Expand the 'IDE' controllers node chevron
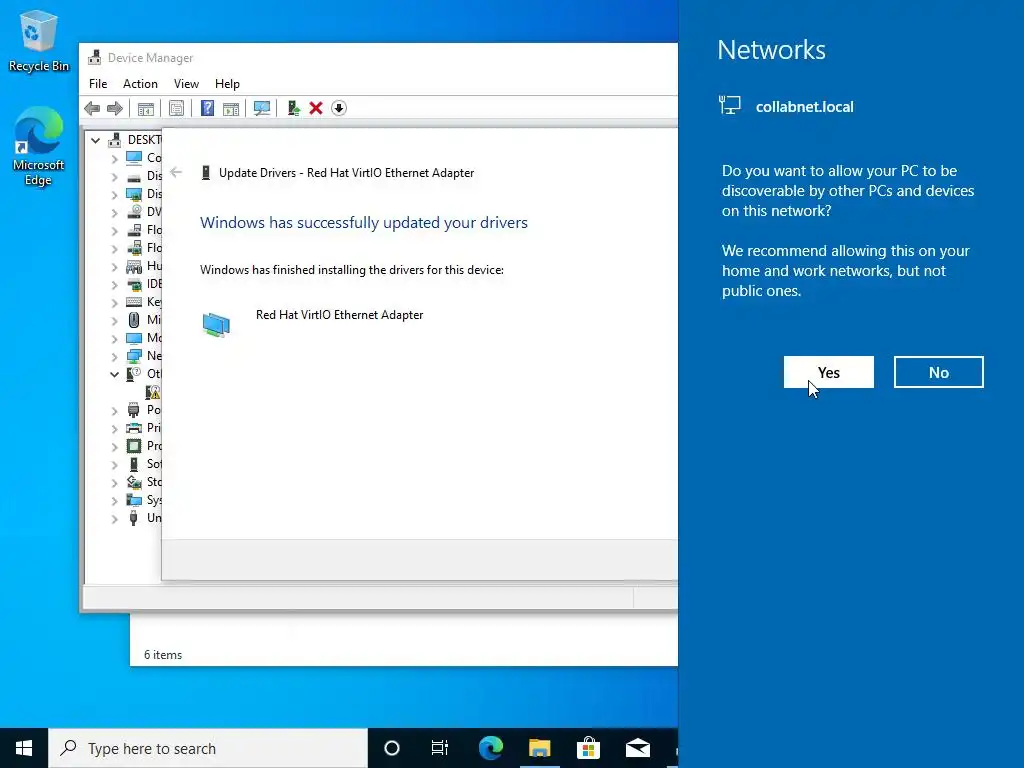Viewport: 1024px width, 768px height. (115, 285)
